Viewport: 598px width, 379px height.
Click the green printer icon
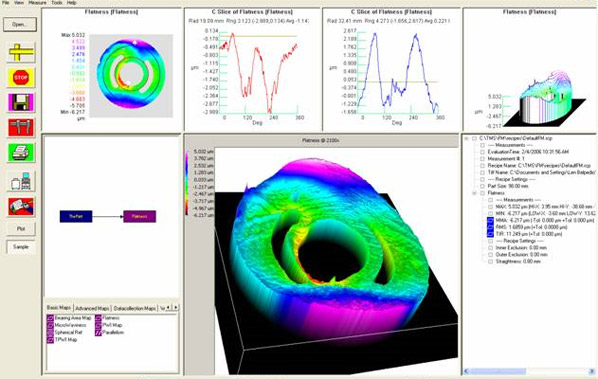point(21,153)
